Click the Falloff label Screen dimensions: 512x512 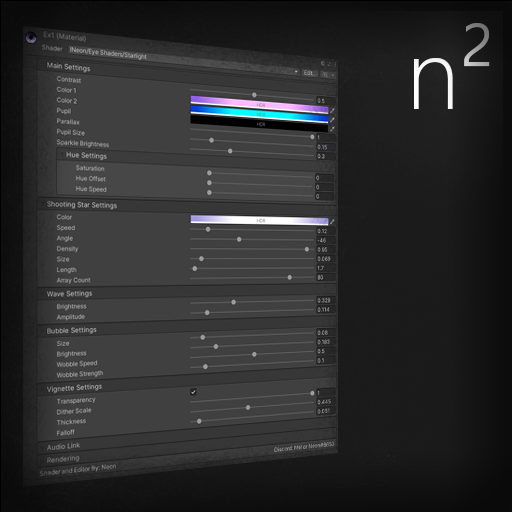65,433
